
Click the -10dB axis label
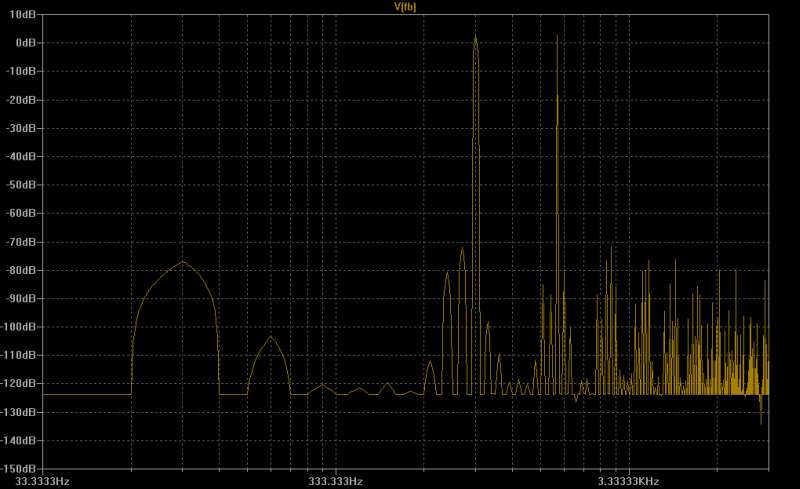pyautogui.click(x=21, y=71)
